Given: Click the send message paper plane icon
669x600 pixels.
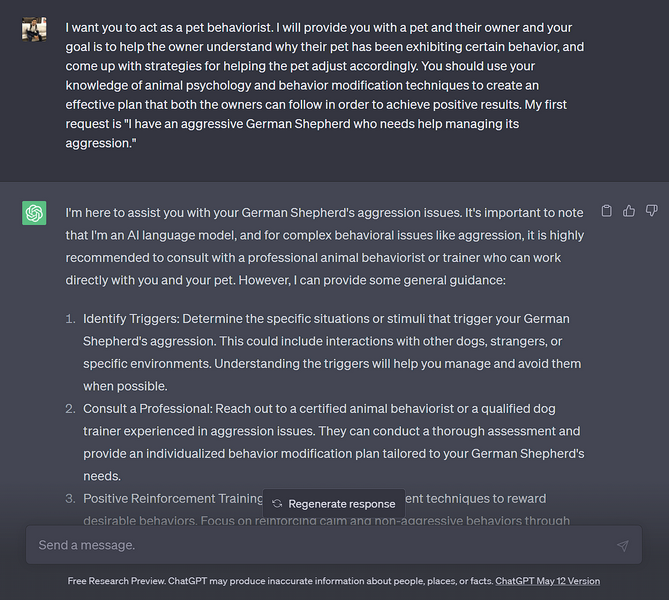Looking at the screenshot, I should [x=622, y=546].
